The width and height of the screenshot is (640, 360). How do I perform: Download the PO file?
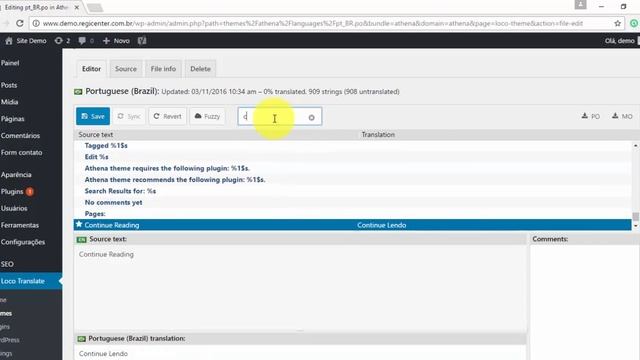pyautogui.click(x=591, y=116)
